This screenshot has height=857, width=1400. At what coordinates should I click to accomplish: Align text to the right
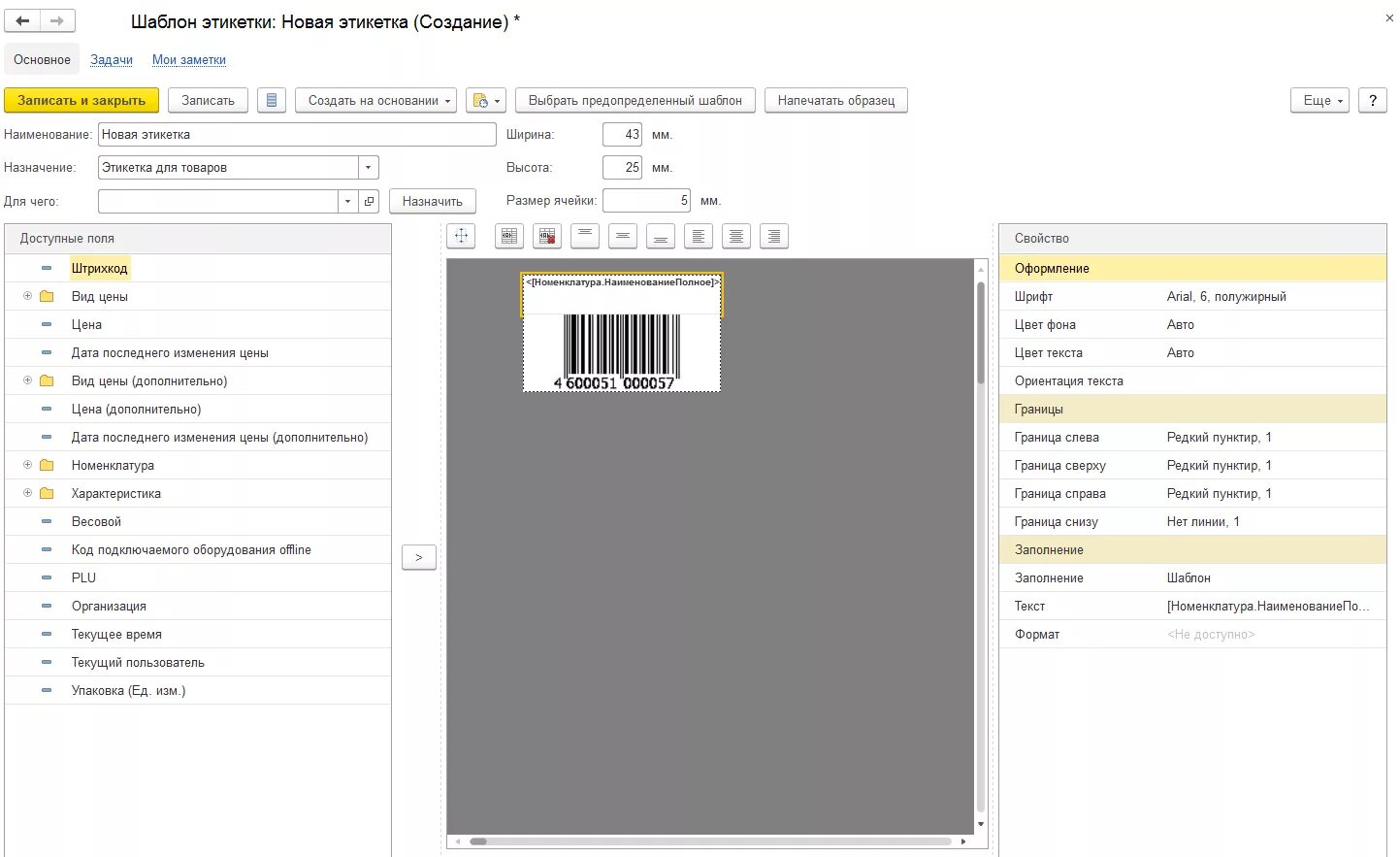pos(774,236)
